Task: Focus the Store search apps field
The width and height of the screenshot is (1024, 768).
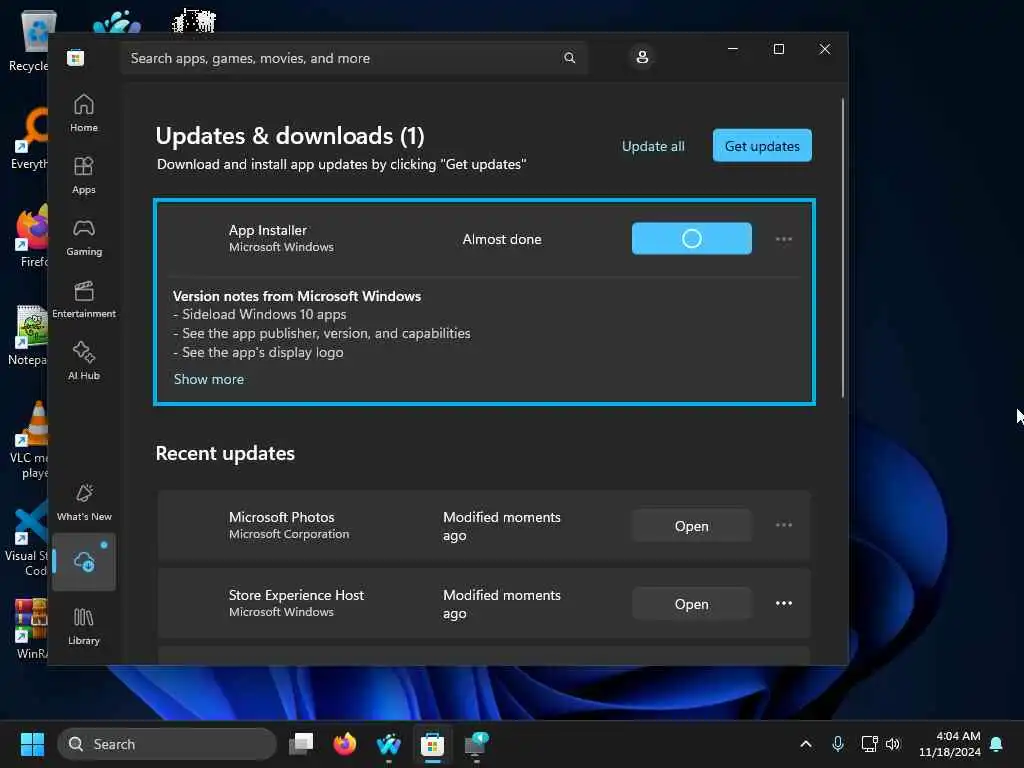Action: pos(353,58)
